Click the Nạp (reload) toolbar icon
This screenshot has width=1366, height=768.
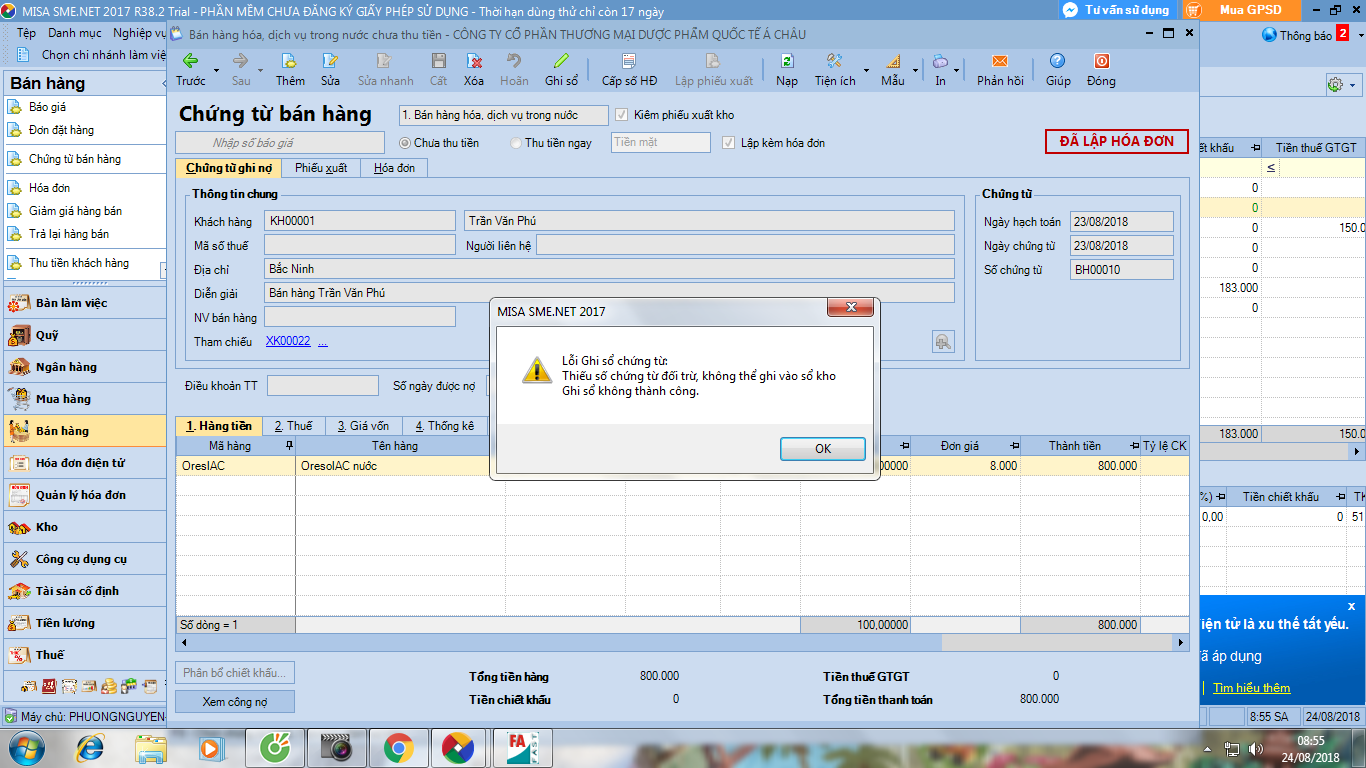(x=787, y=61)
